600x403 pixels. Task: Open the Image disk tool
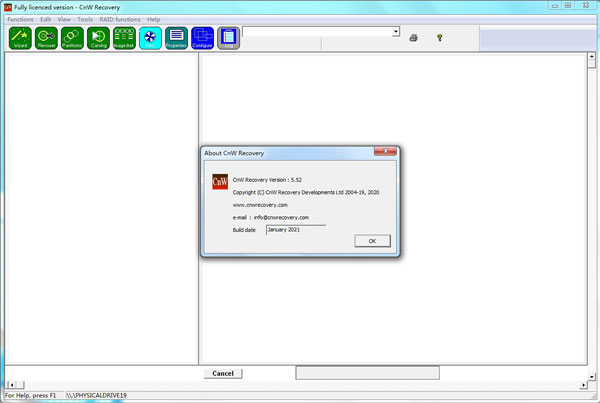tap(124, 38)
